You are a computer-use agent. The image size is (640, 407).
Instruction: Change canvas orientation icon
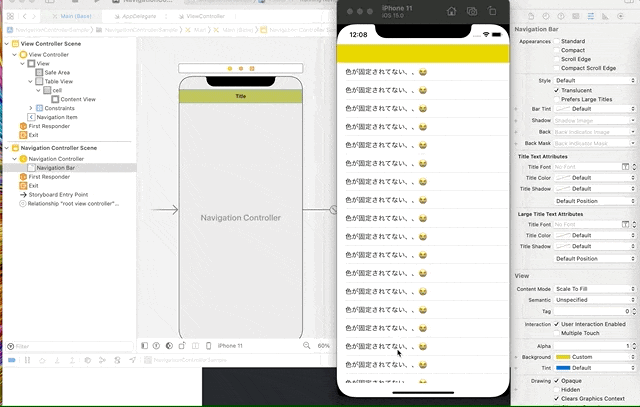(x=182, y=346)
